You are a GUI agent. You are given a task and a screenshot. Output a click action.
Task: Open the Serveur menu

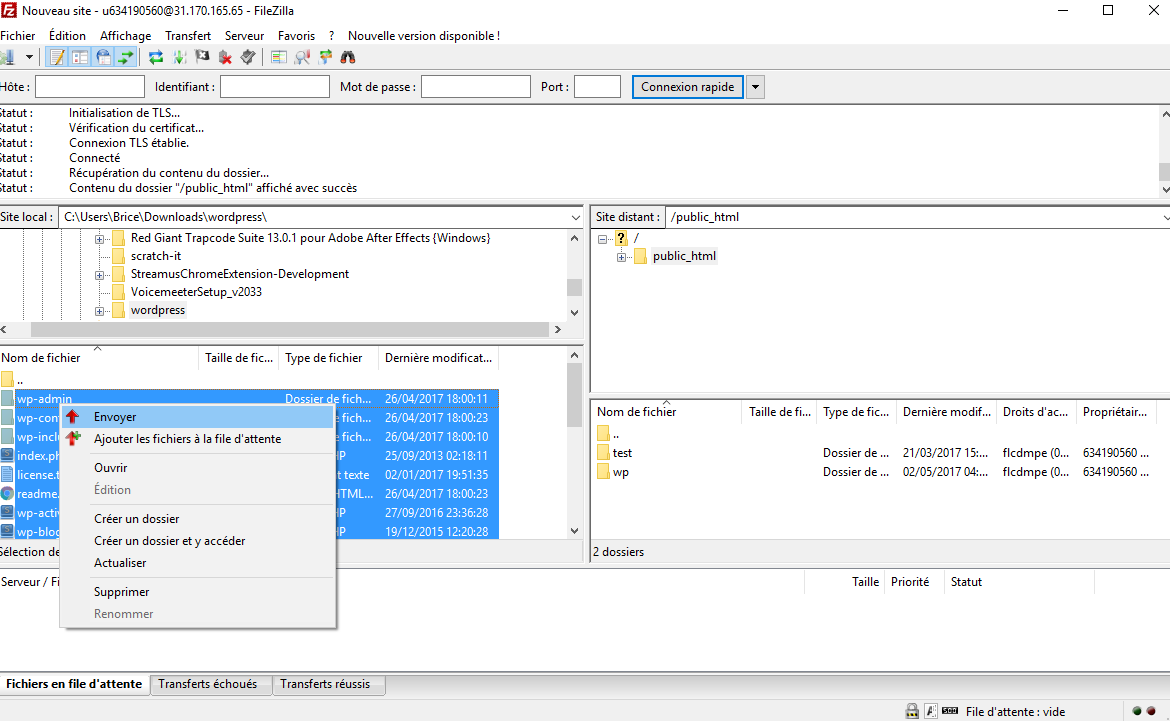(x=245, y=36)
